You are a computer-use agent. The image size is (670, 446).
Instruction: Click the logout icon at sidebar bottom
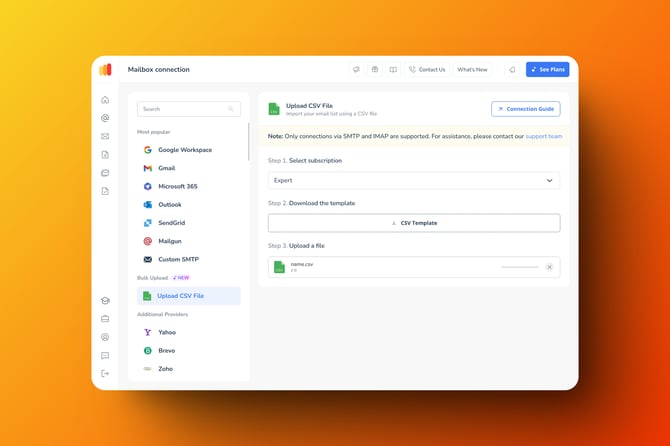click(x=105, y=373)
